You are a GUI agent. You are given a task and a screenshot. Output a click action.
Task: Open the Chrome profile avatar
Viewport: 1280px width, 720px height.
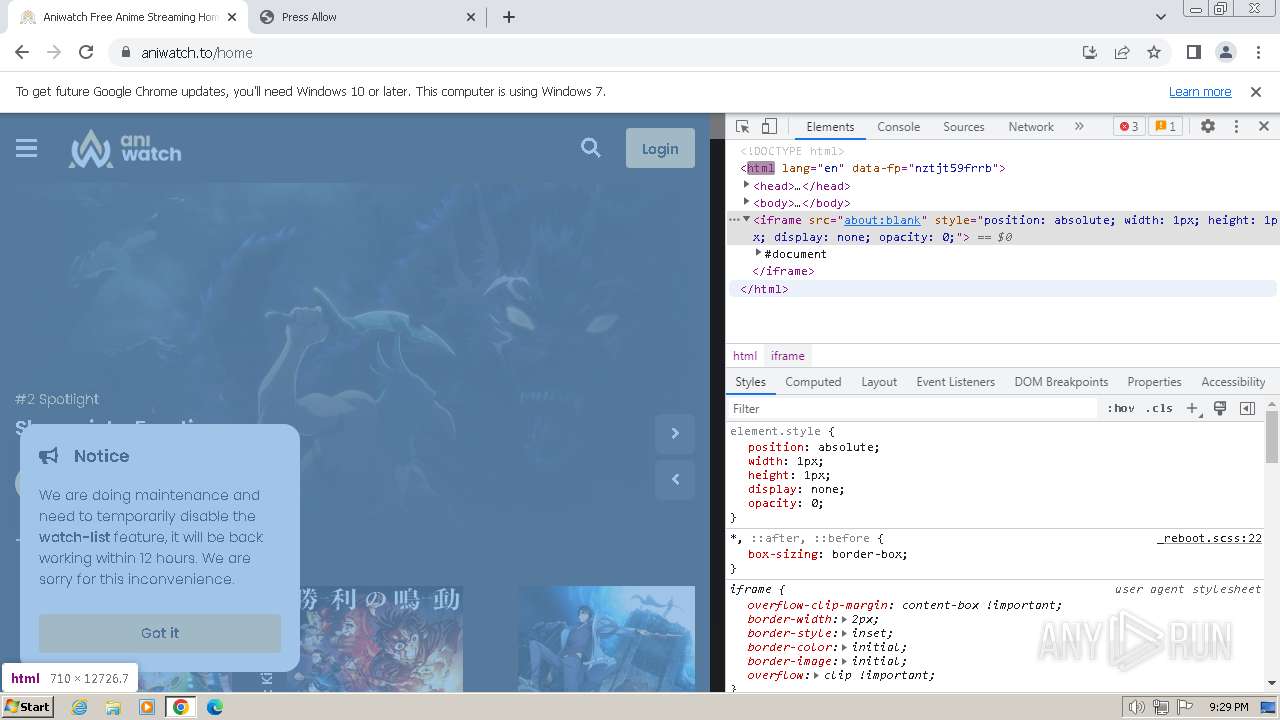(1226, 52)
